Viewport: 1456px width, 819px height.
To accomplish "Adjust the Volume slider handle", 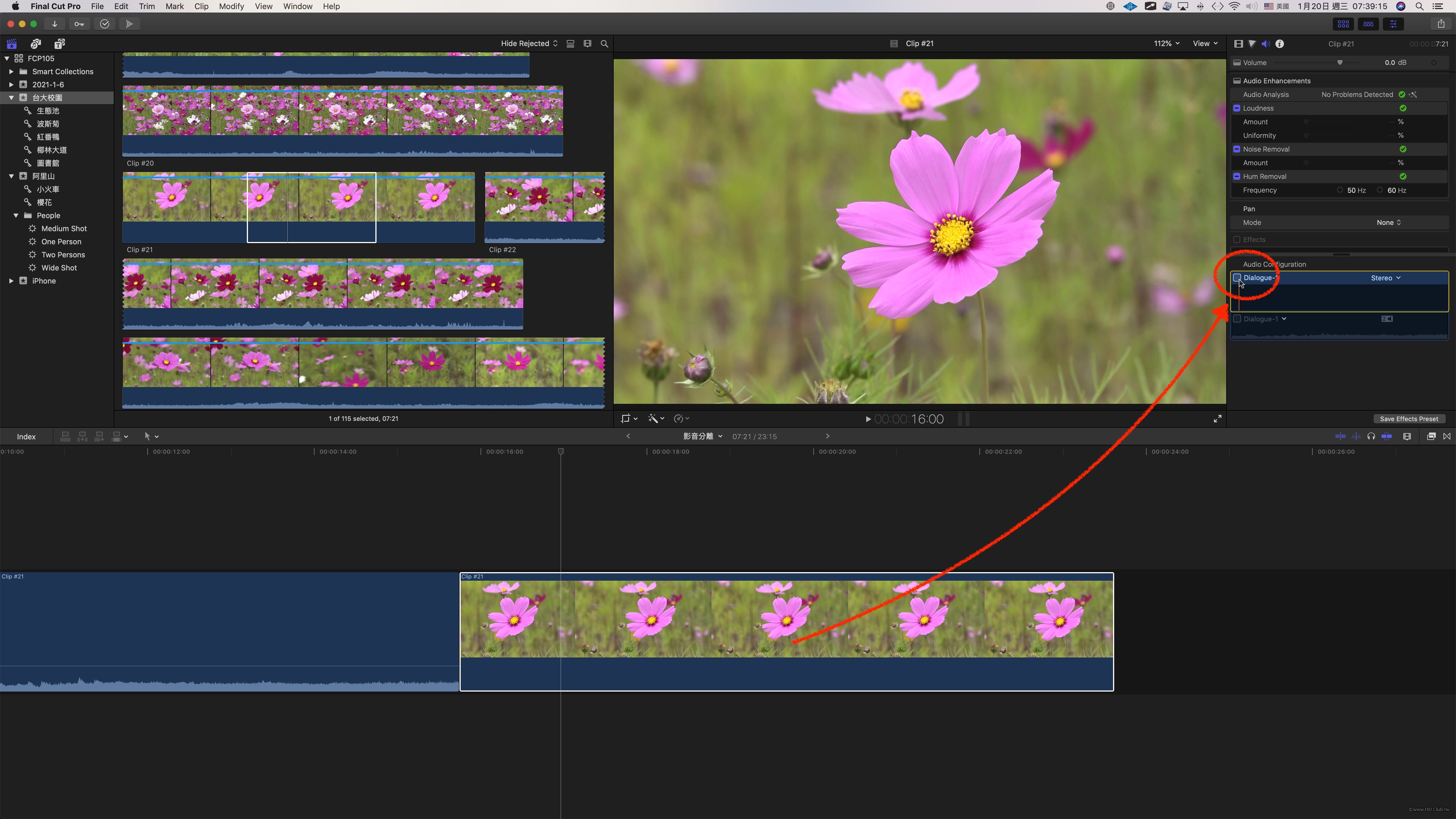I will pos(1340,63).
